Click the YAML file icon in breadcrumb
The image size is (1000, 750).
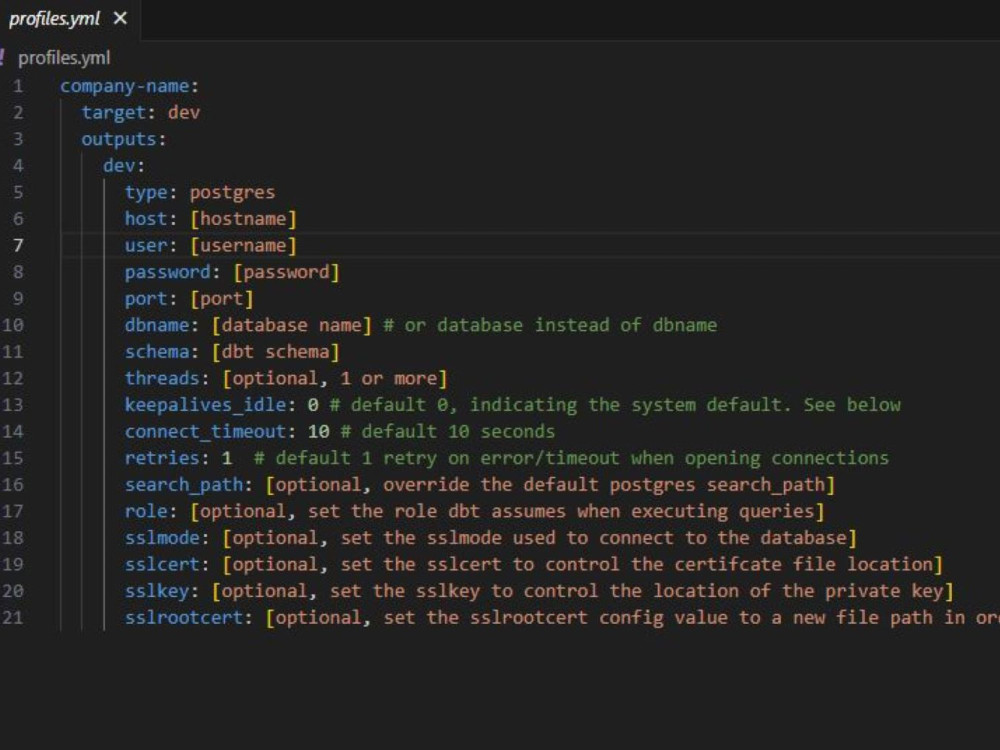pos(3,57)
